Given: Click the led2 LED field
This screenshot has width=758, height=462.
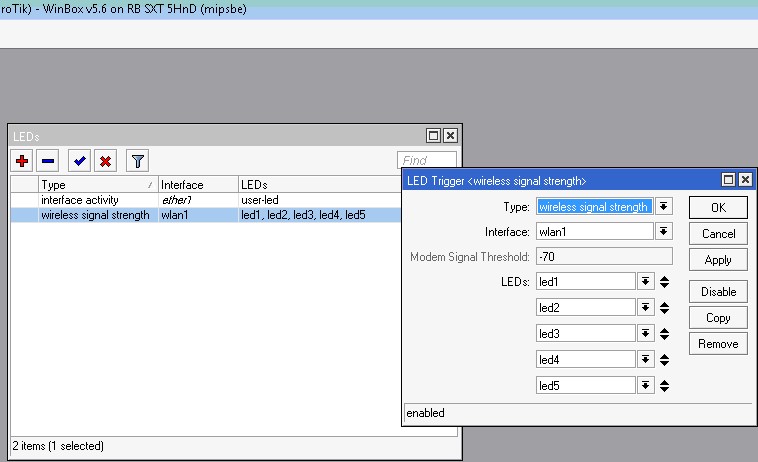Looking at the screenshot, I should [x=585, y=307].
